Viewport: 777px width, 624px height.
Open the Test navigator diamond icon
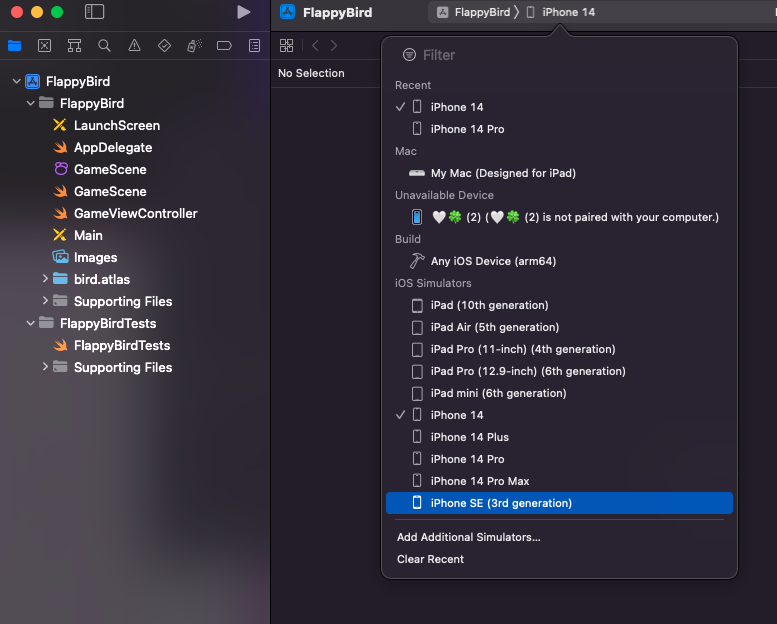click(x=165, y=46)
